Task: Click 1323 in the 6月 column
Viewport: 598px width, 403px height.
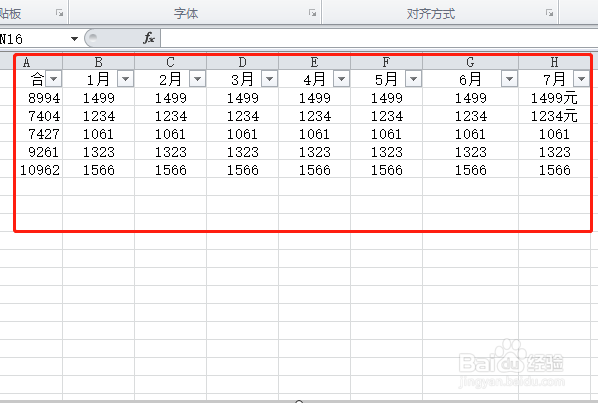Action: (x=471, y=152)
